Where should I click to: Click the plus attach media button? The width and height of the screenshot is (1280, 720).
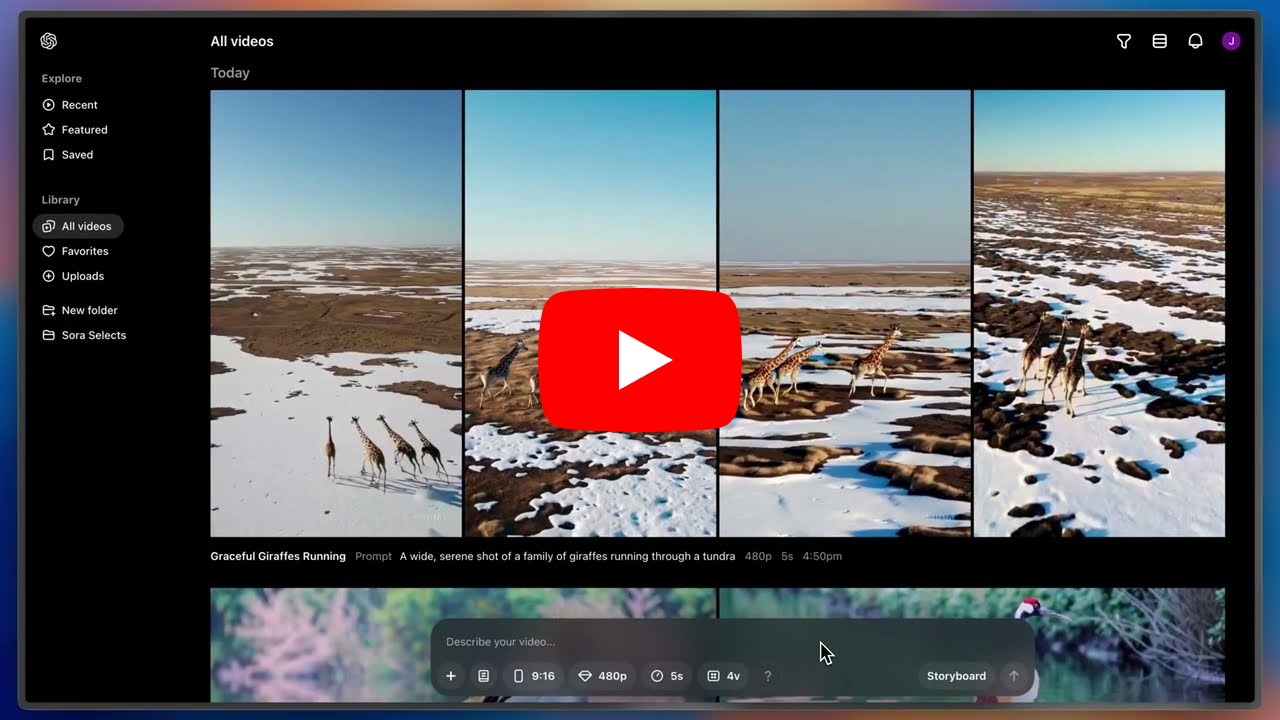click(x=451, y=676)
